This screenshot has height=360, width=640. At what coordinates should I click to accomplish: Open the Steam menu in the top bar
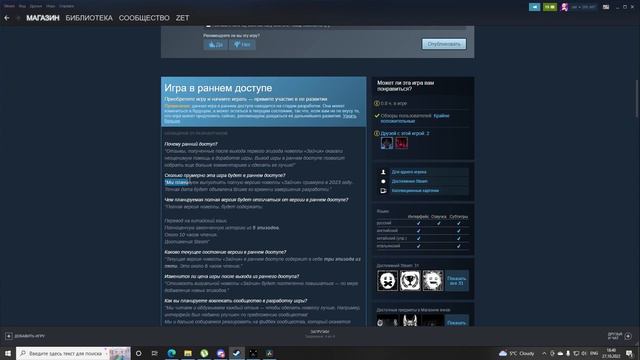[9, 6]
